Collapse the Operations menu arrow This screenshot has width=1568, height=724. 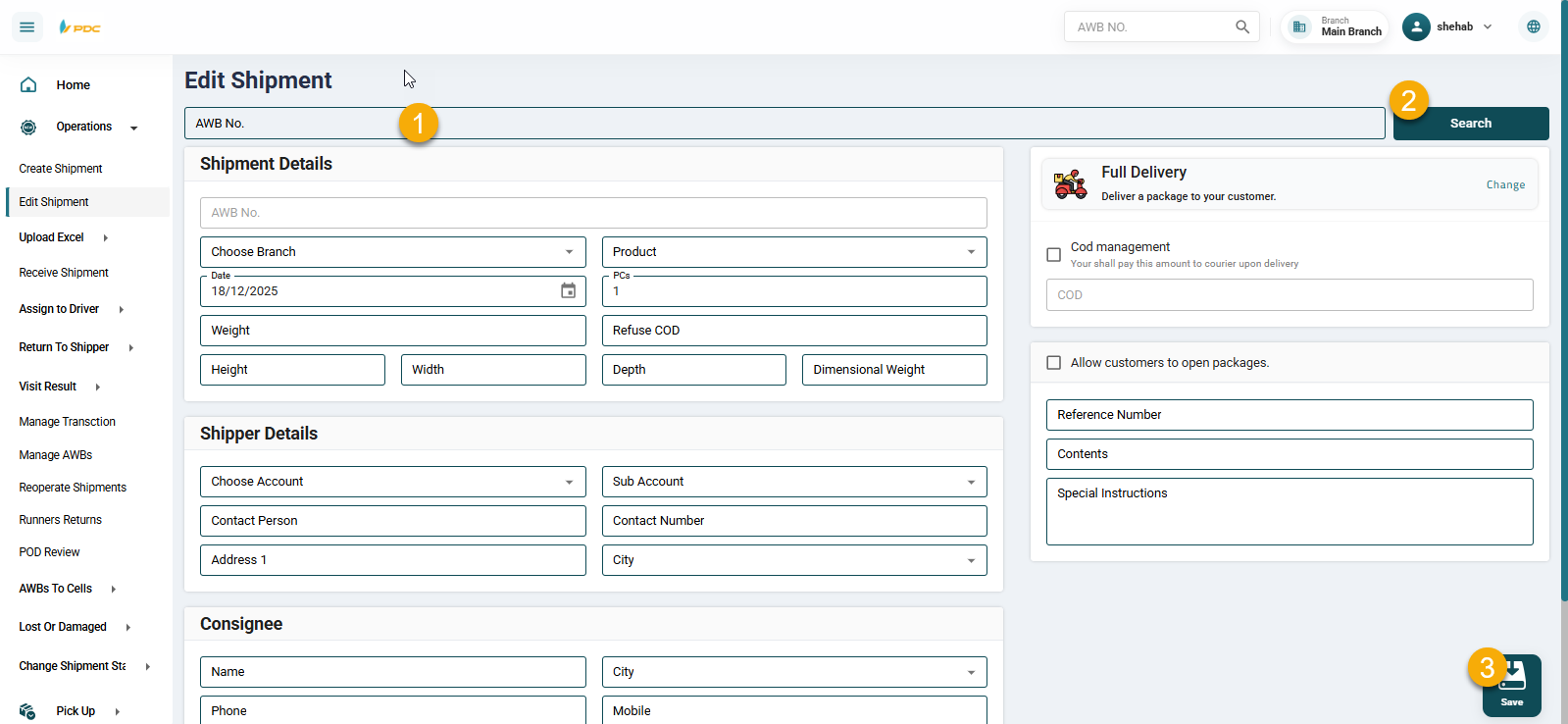click(134, 128)
